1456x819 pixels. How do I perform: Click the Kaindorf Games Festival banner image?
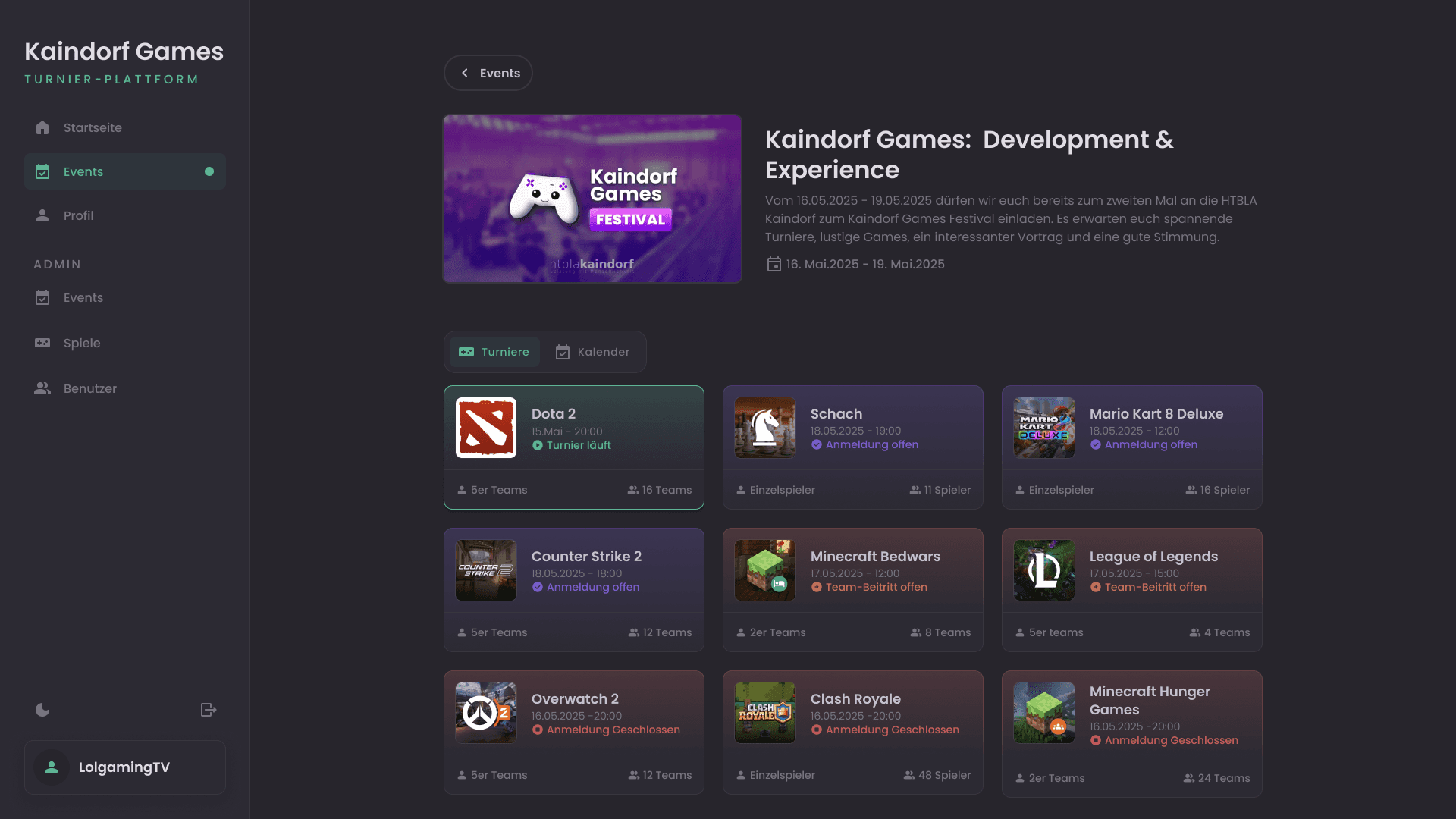click(x=592, y=199)
